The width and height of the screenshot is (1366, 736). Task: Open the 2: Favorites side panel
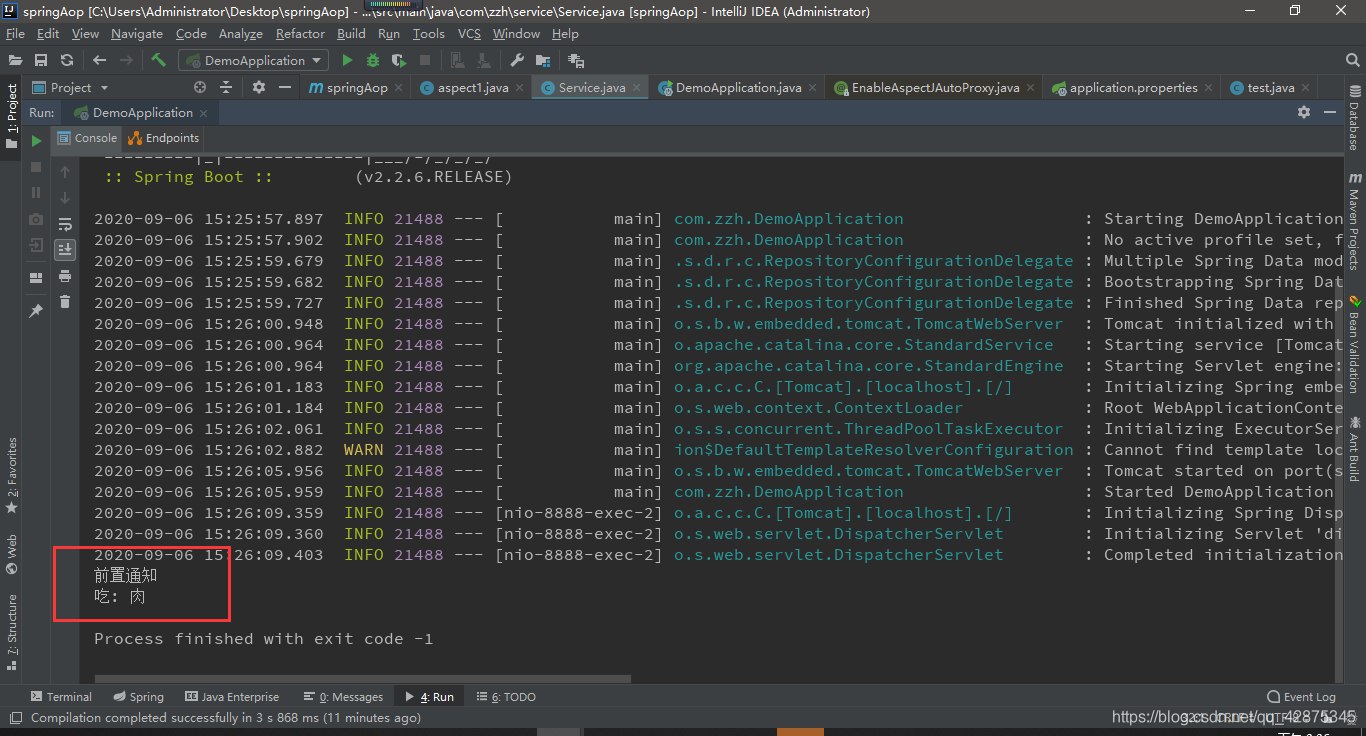(x=12, y=476)
